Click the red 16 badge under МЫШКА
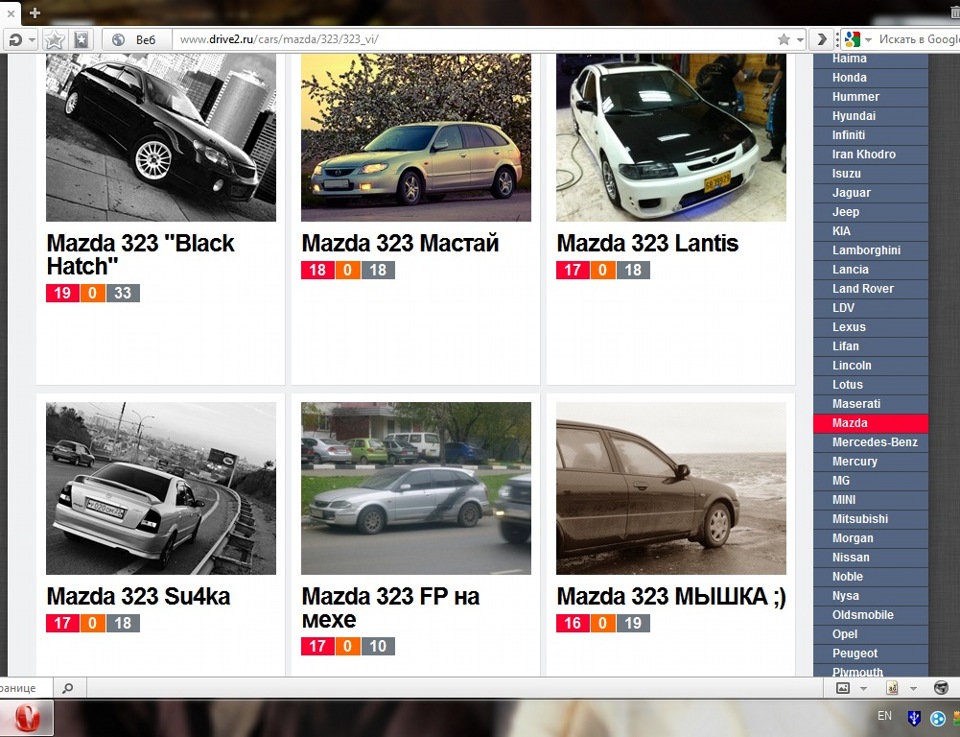This screenshot has height=737, width=960. [572, 623]
